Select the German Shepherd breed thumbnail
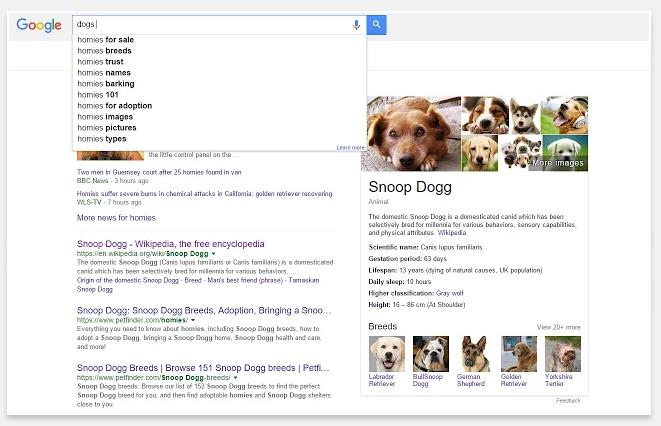 point(475,354)
